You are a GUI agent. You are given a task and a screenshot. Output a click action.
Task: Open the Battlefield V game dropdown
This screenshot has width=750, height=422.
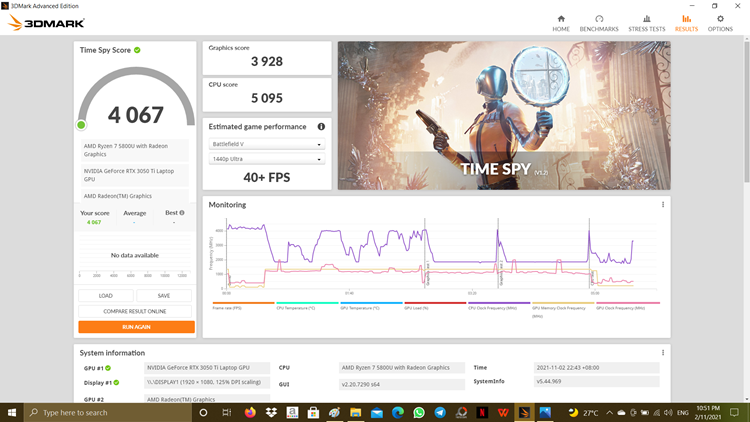pos(267,144)
